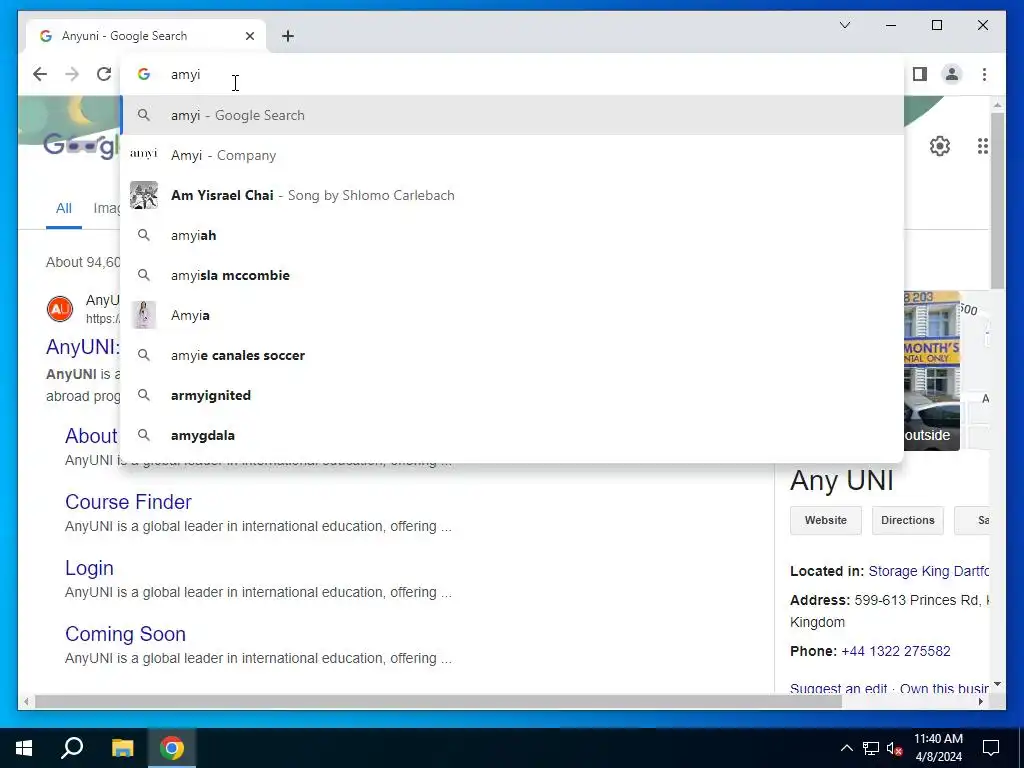Viewport: 1024px width, 768px height.
Task: Choose the 'Amyia' suggestion with photo
Action: coord(513,315)
